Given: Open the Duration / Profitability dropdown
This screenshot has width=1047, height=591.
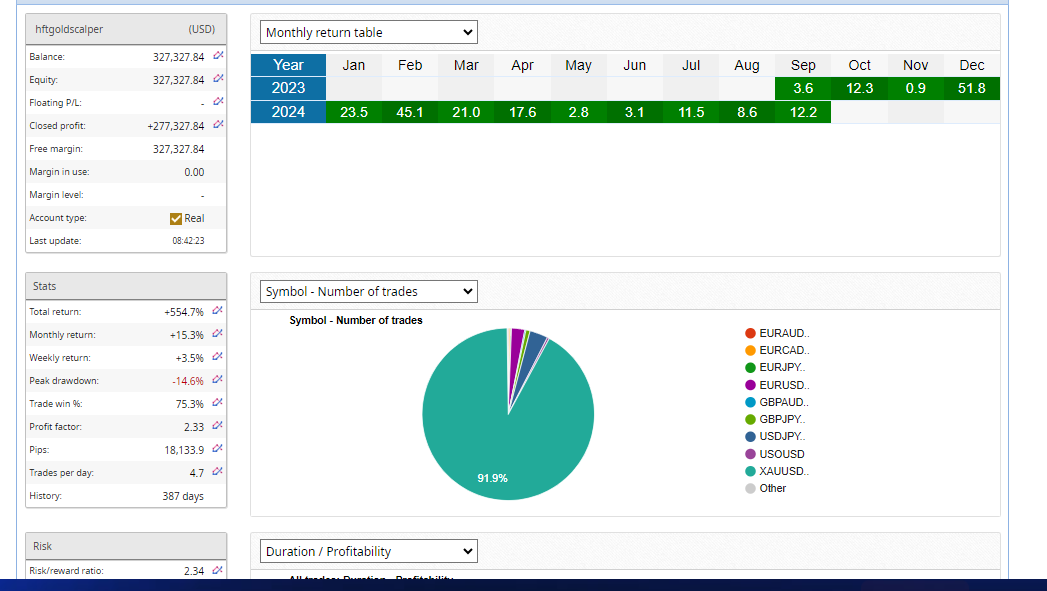Looking at the screenshot, I should click(369, 551).
